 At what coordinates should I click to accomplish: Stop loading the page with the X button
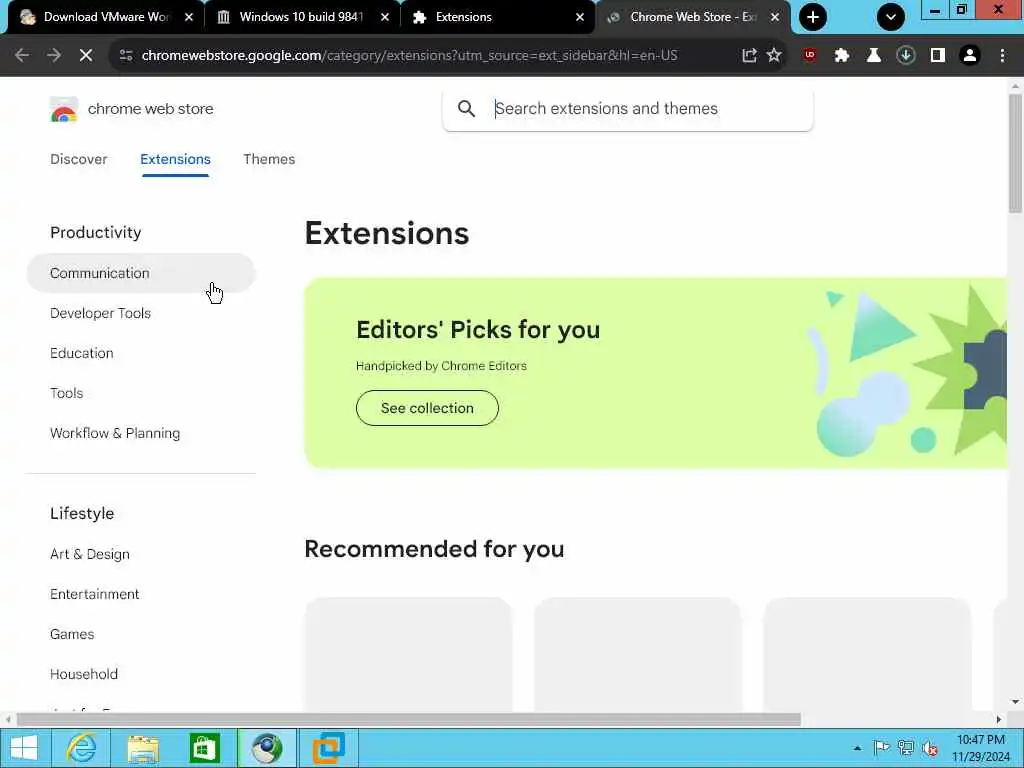[x=86, y=56]
